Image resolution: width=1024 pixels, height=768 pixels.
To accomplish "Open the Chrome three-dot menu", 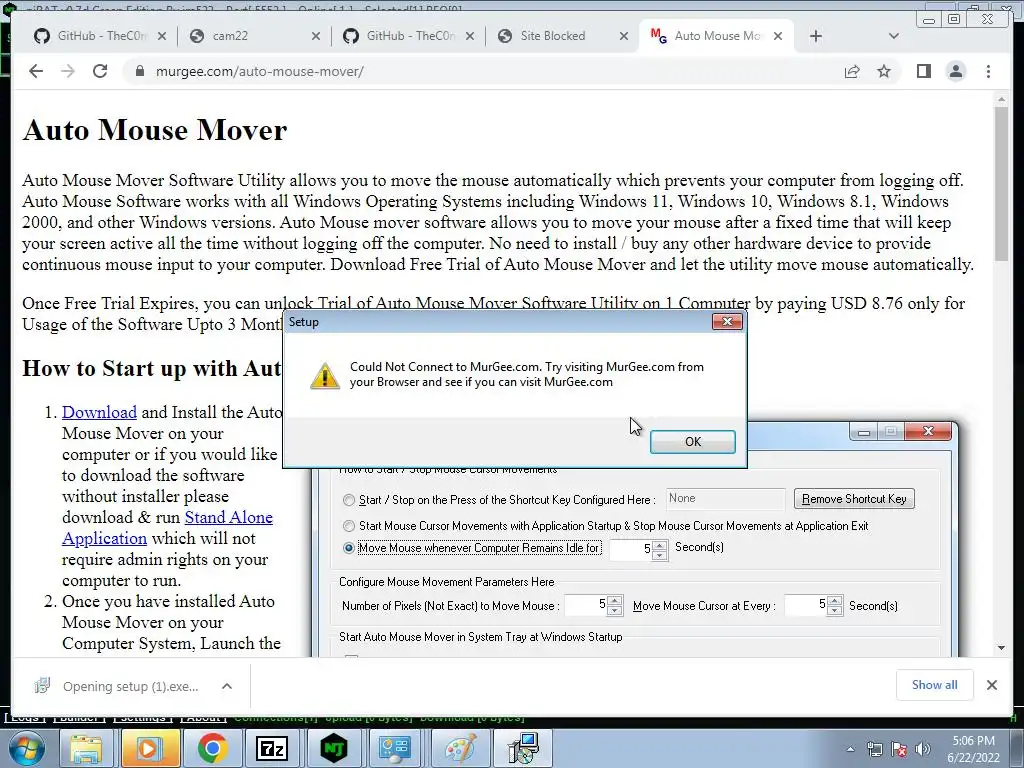I will [x=988, y=71].
